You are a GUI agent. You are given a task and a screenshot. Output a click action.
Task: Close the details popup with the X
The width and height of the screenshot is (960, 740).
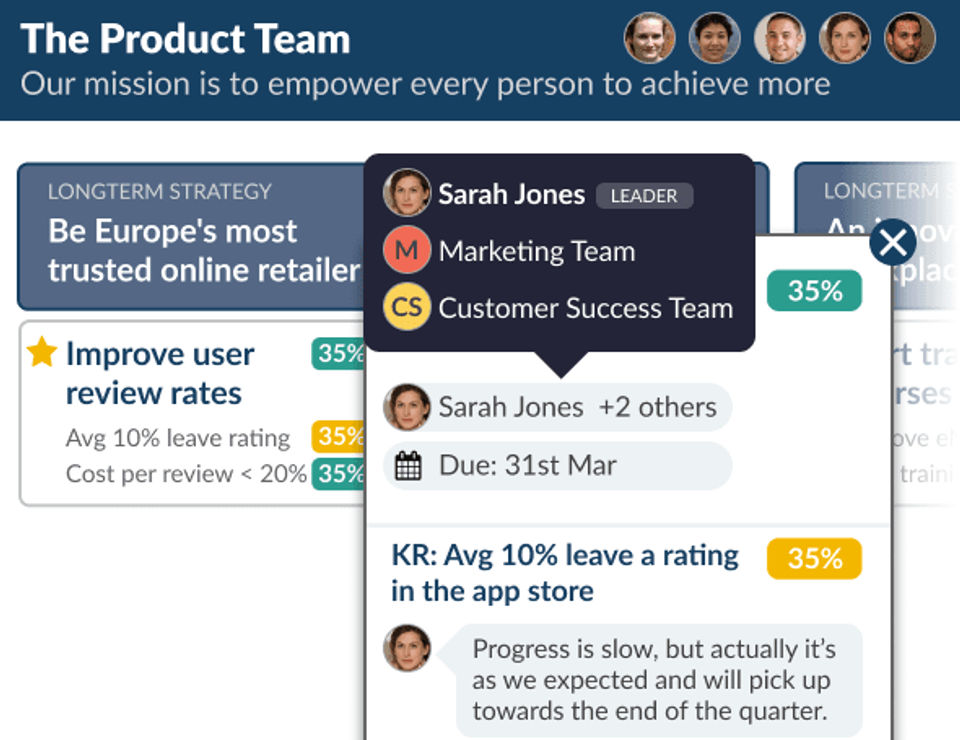(x=893, y=243)
